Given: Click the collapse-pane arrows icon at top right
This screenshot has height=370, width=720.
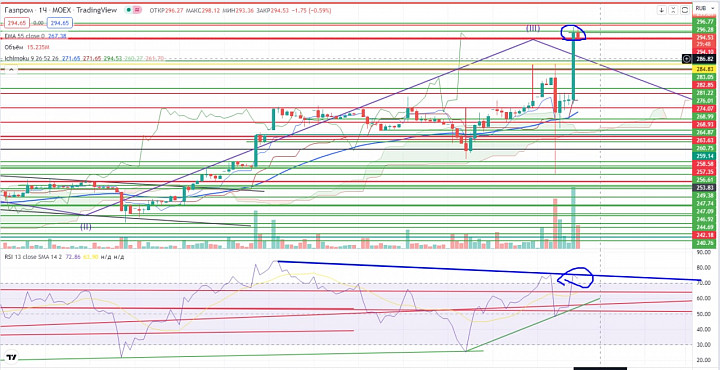Looking at the screenshot, I should click(674, 10).
